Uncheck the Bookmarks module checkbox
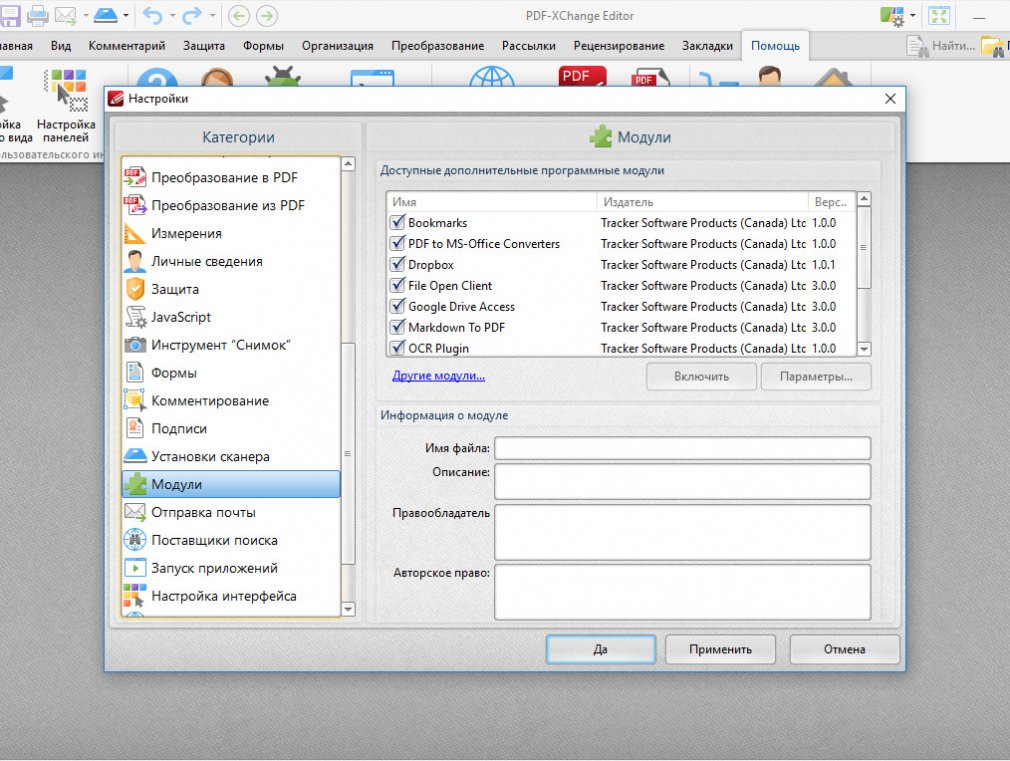Screen dimensions: 1010x761 (397, 222)
